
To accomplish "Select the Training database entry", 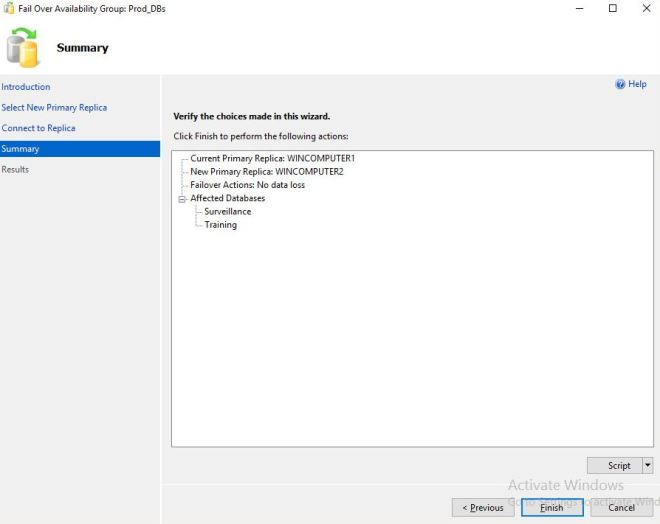I will tap(220, 225).
